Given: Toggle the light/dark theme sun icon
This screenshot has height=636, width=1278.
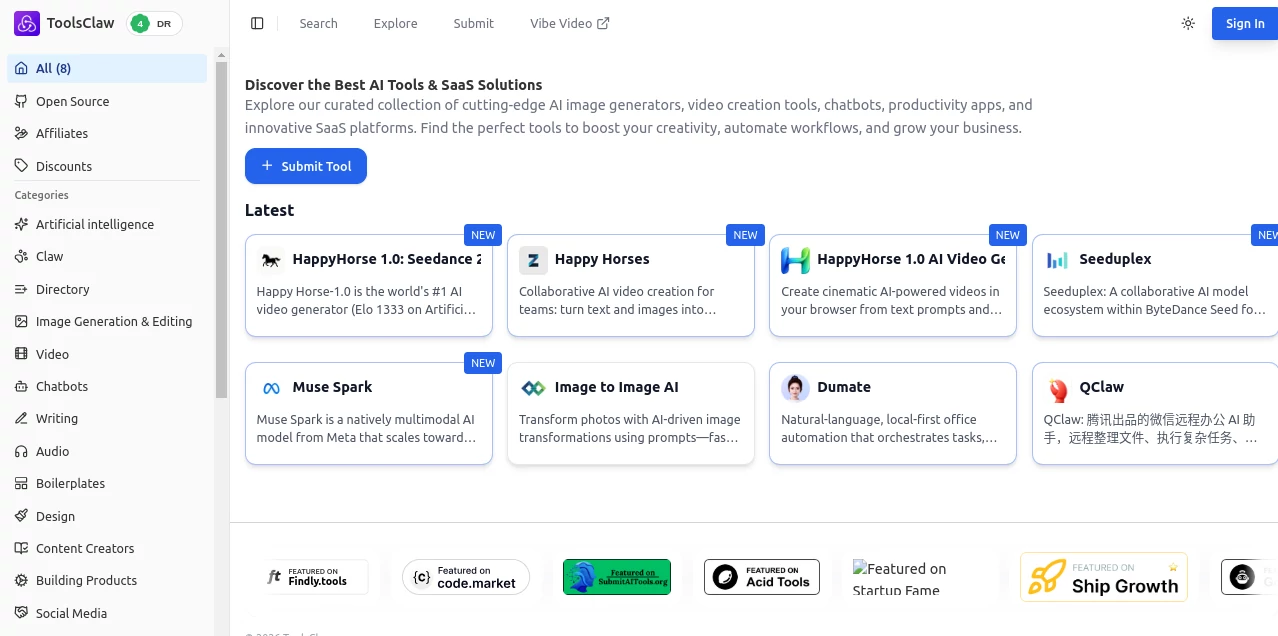Looking at the screenshot, I should (1188, 23).
